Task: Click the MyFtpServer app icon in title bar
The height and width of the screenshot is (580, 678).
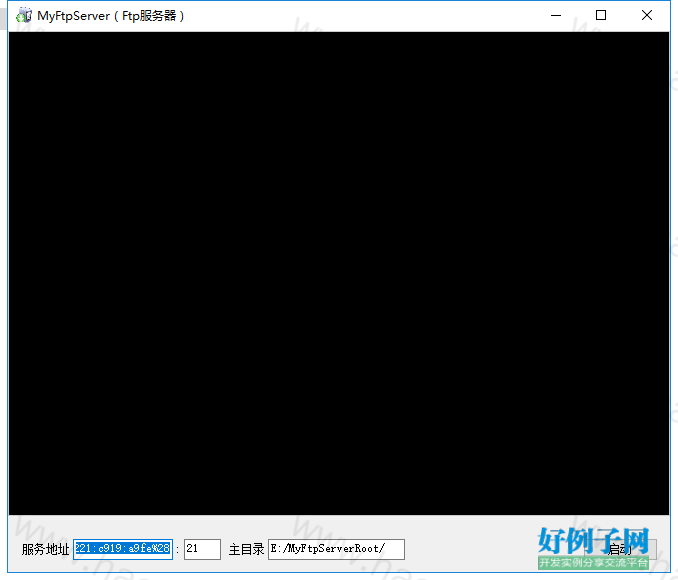Action: [x=24, y=16]
